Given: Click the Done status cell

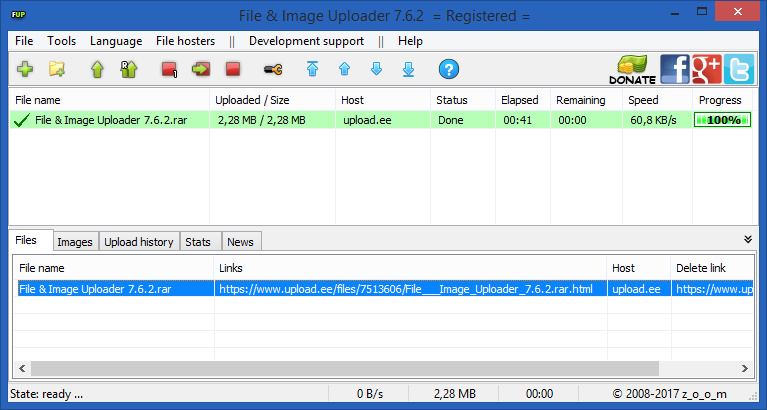Looking at the screenshot, I should [463, 120].
